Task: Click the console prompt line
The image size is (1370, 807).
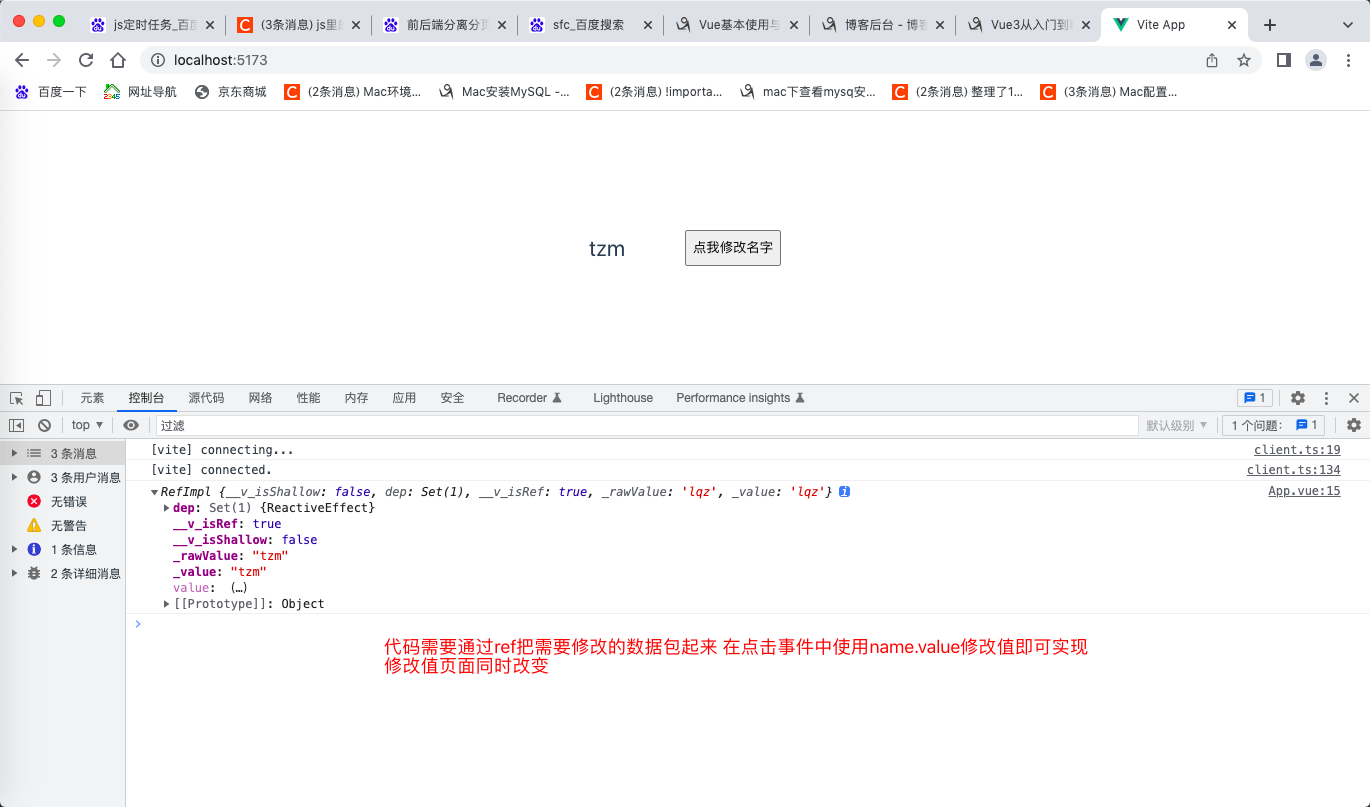Action: pyautogui.click(x=747, y=624)
